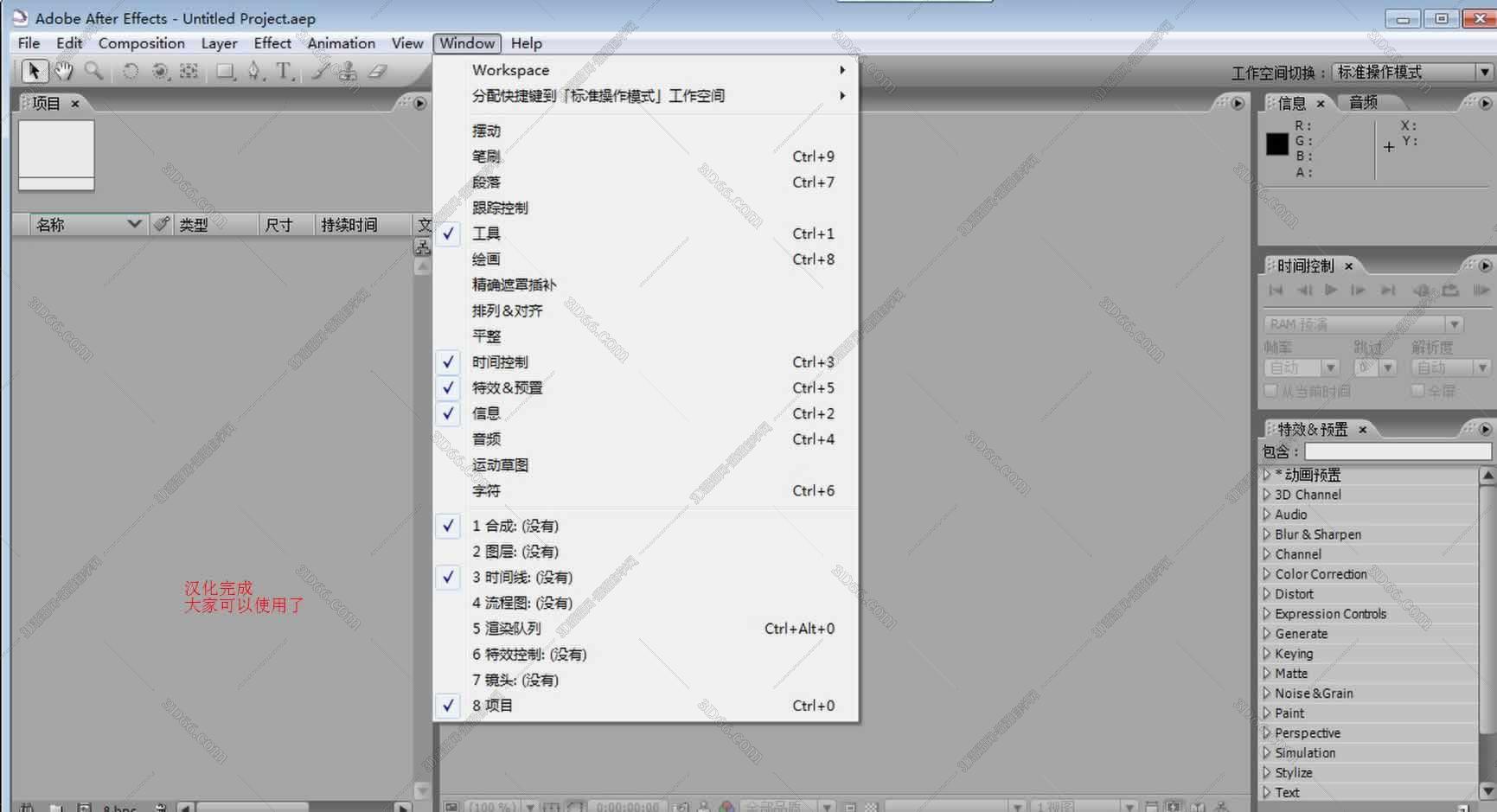Click Last Frame button in 时间控制
Viewport: 1497px width, 812px height.
click(x=1388, y=290)
